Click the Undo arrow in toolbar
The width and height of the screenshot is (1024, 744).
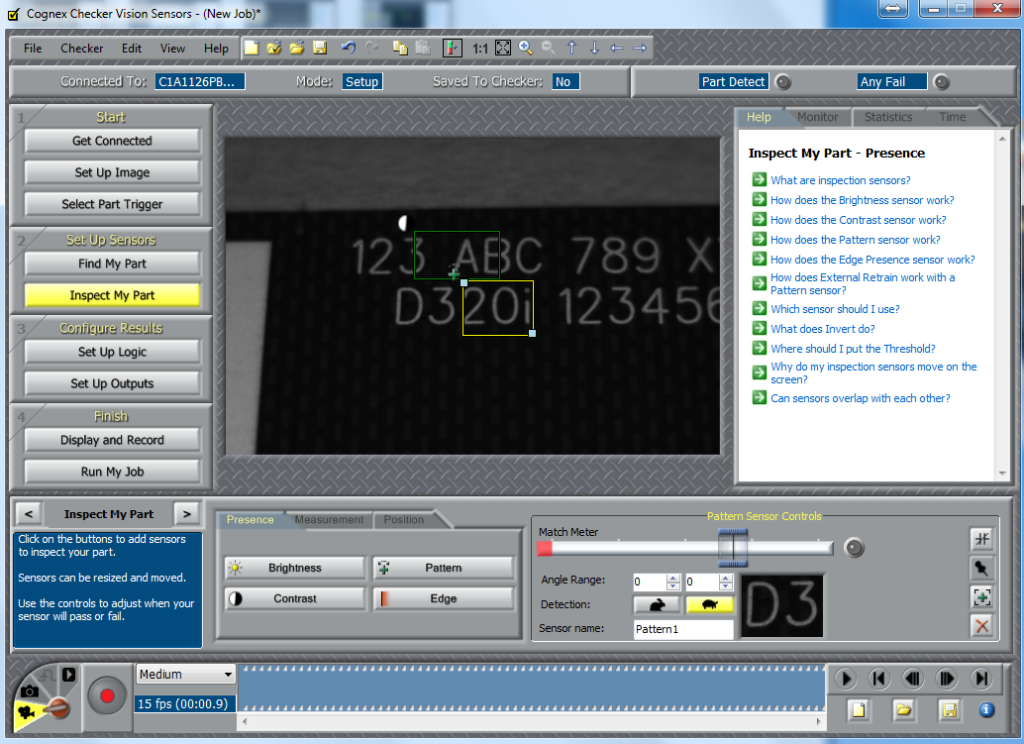348,48
